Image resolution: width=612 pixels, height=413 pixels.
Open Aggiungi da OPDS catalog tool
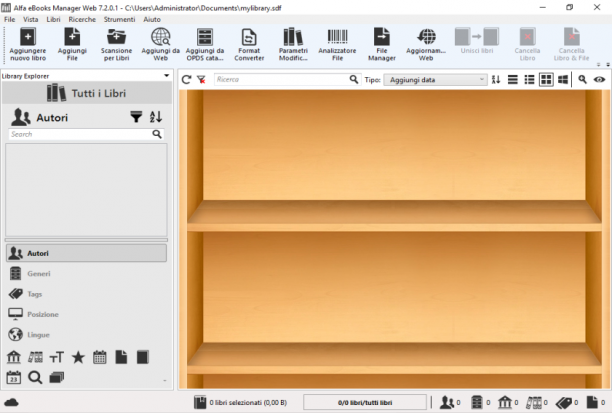205,44
